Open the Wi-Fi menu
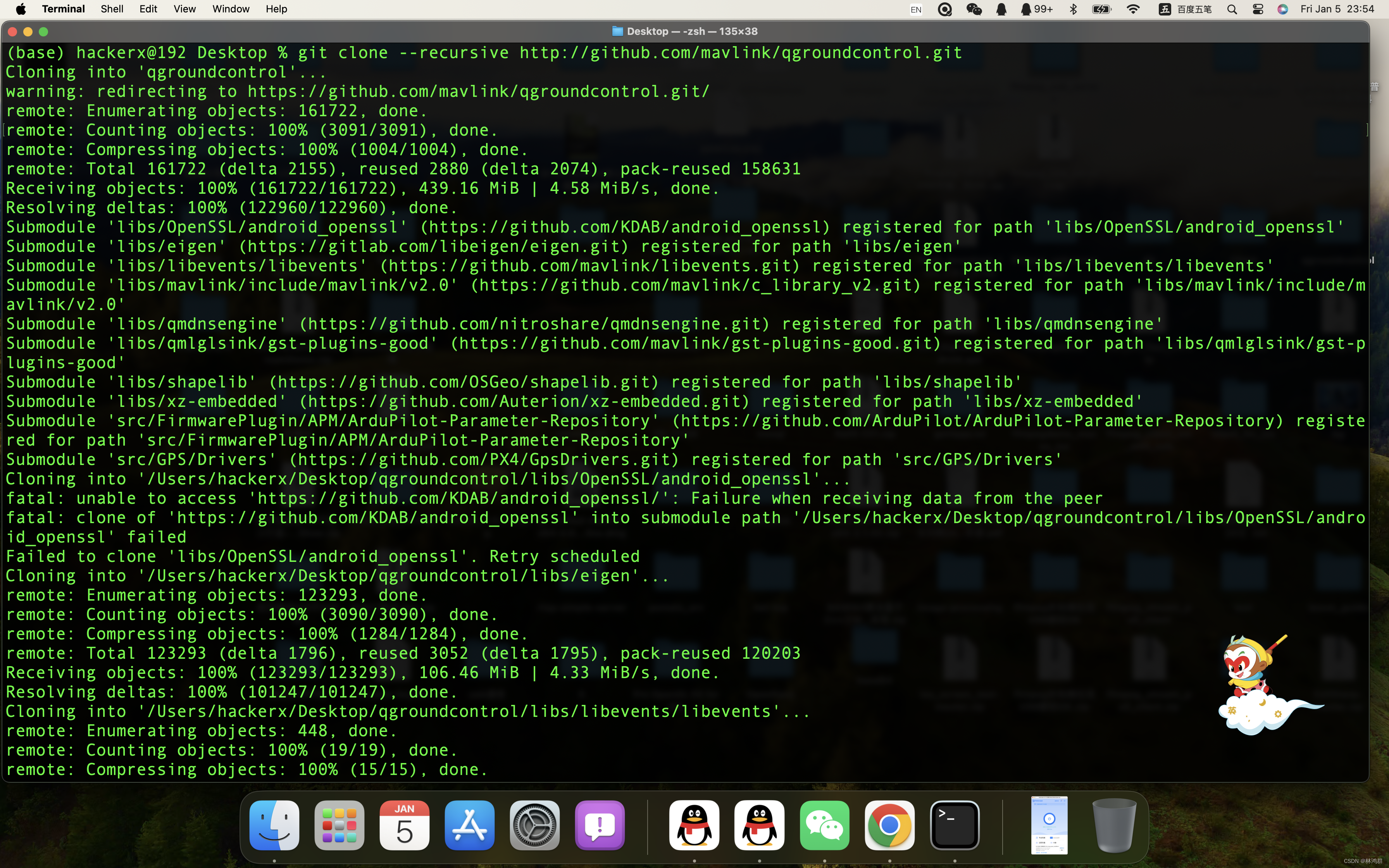 [x=1133, y=9]
